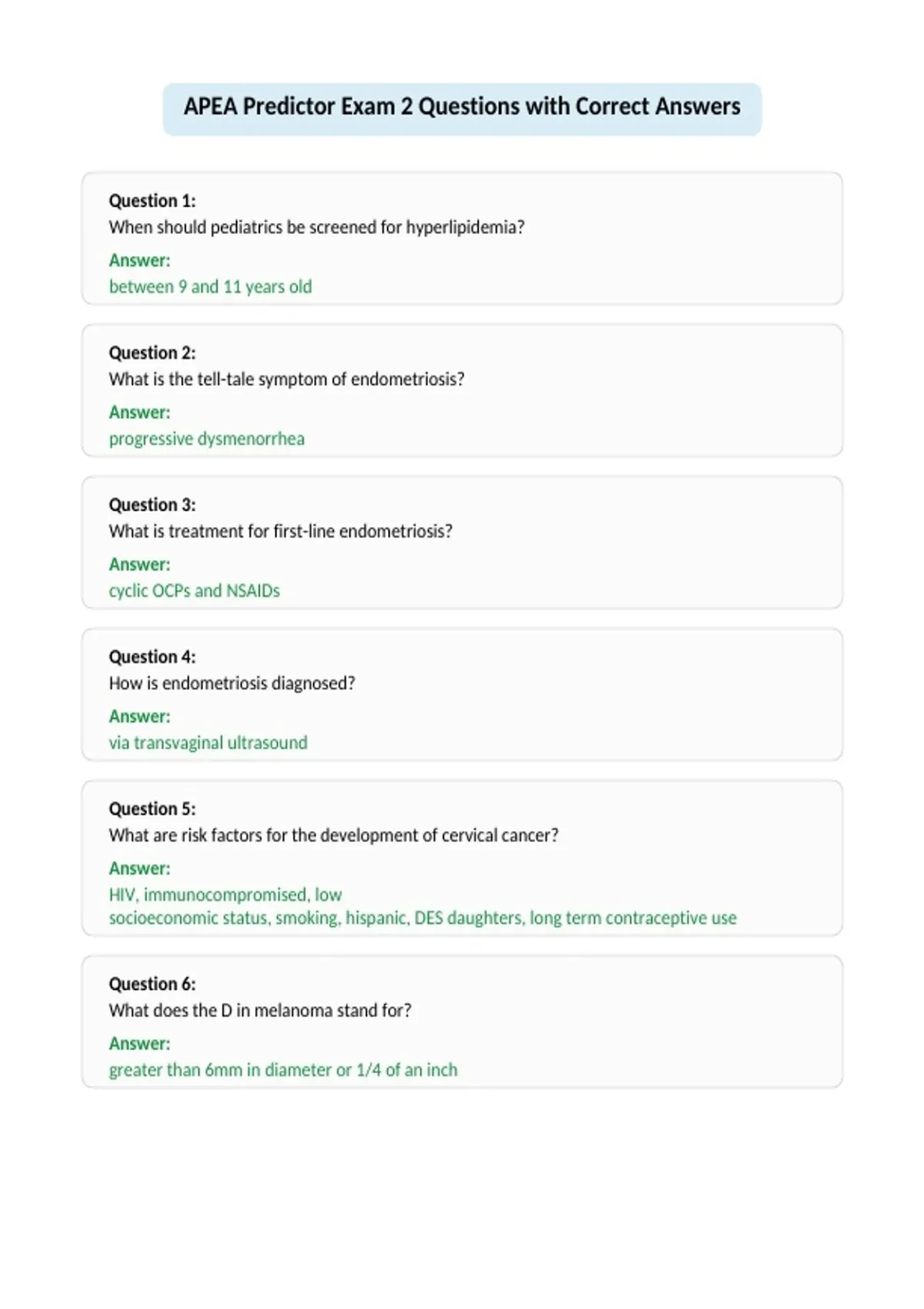Image resolution: width=924 pixels, height=1309 pixels.
Task: Select 'How is endometriosis diagnosed?' text
Action: [232, 683]
